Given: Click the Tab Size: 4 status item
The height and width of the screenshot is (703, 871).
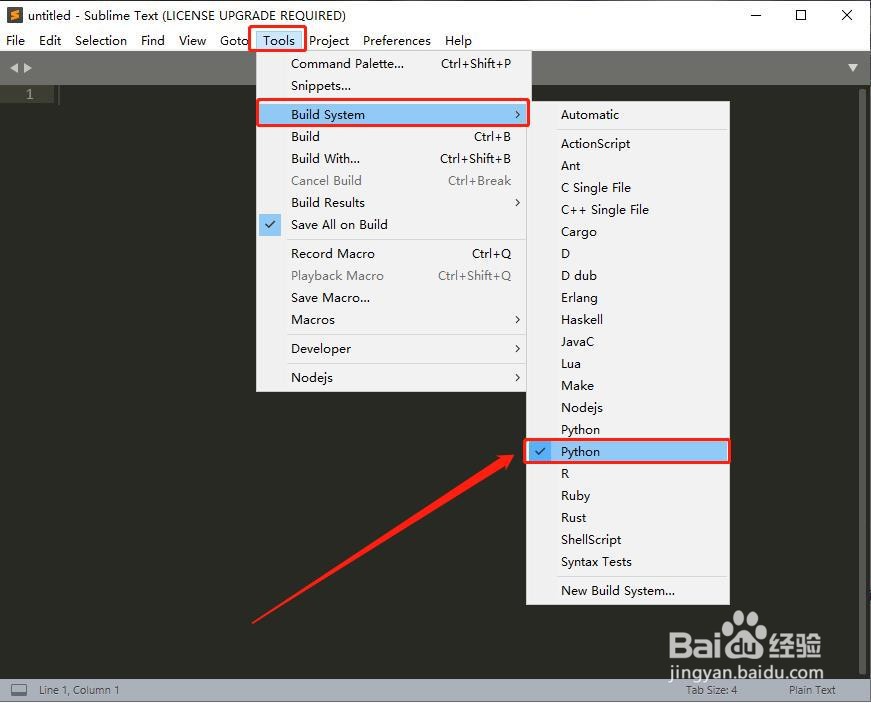Looking at the screenshot, I should pos(711,690).
